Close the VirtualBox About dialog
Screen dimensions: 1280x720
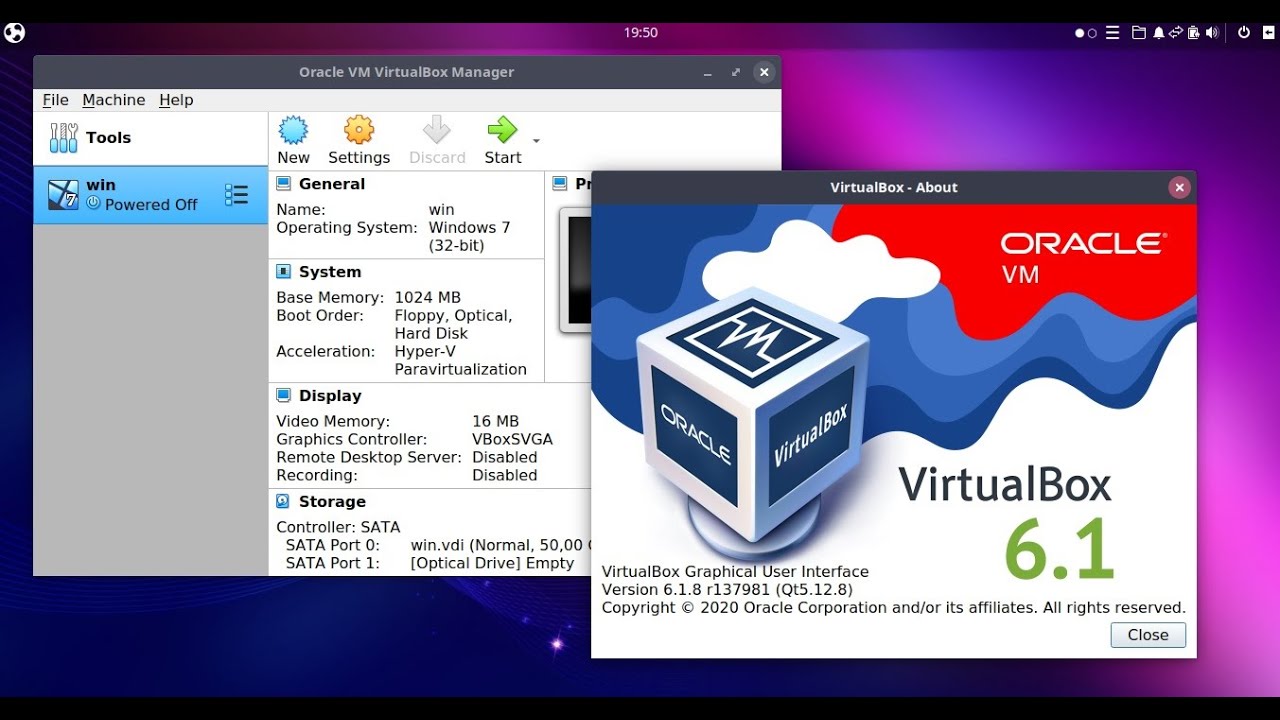pyautogui.click(x=1180, y=187)
